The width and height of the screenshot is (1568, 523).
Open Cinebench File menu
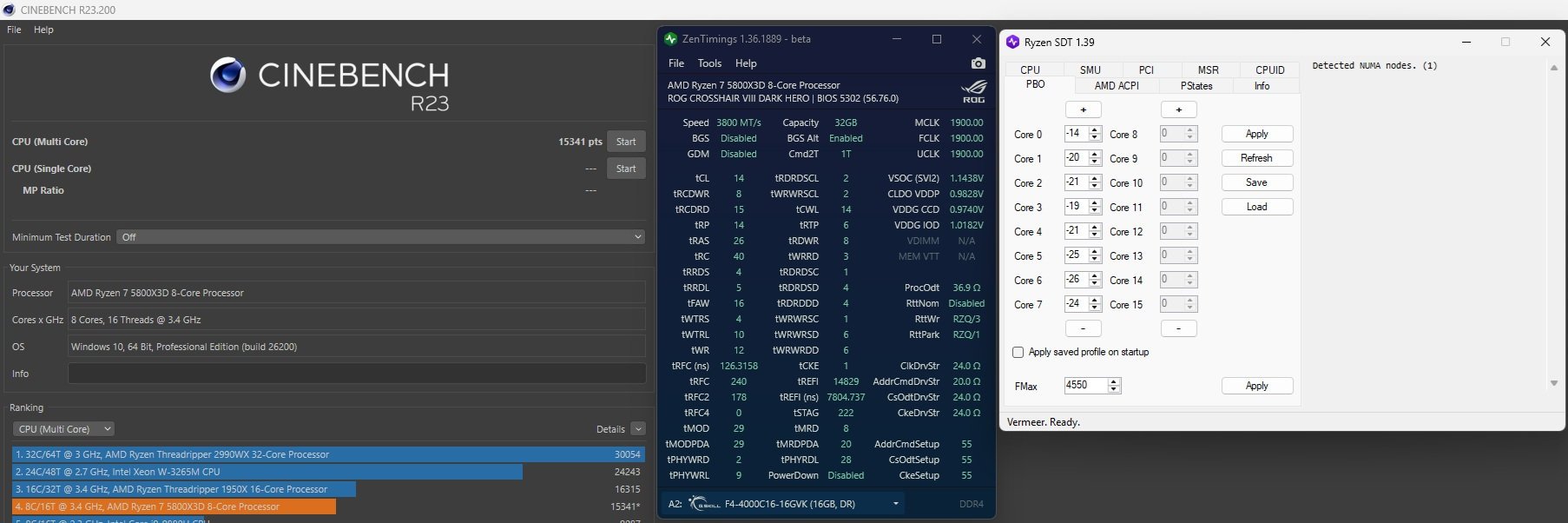pos(14,30)
